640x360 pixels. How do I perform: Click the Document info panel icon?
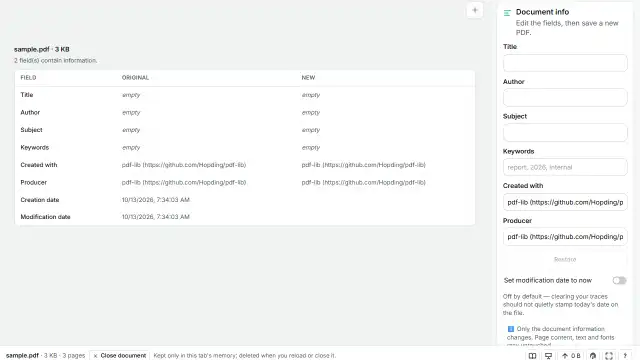[x=507, y=13]
